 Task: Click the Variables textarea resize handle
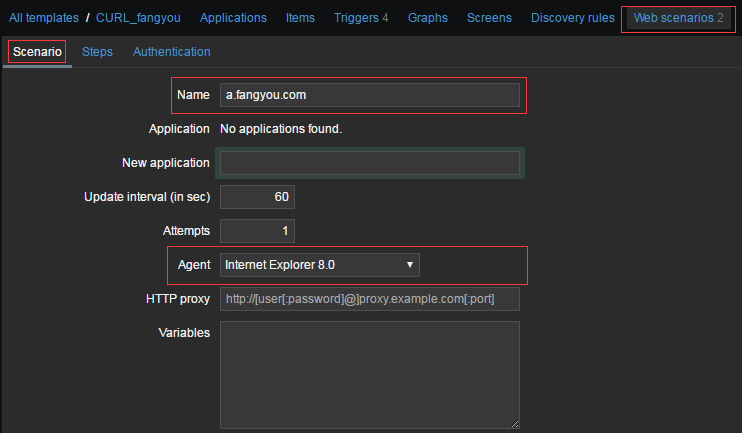pyautogui.click(x=515, y=424)
